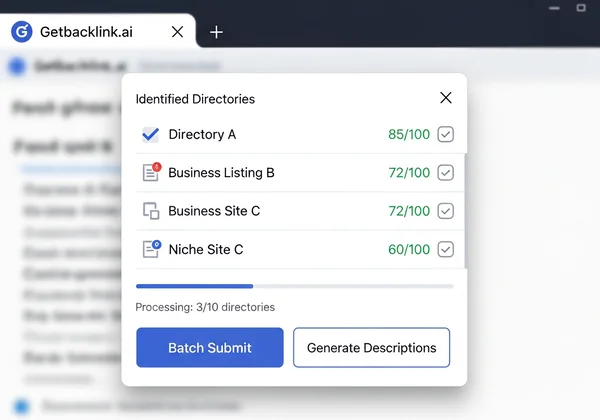Uncheck the Business Listing B checkbox
The width and height of the screenshot is (600, 420).
446,173
